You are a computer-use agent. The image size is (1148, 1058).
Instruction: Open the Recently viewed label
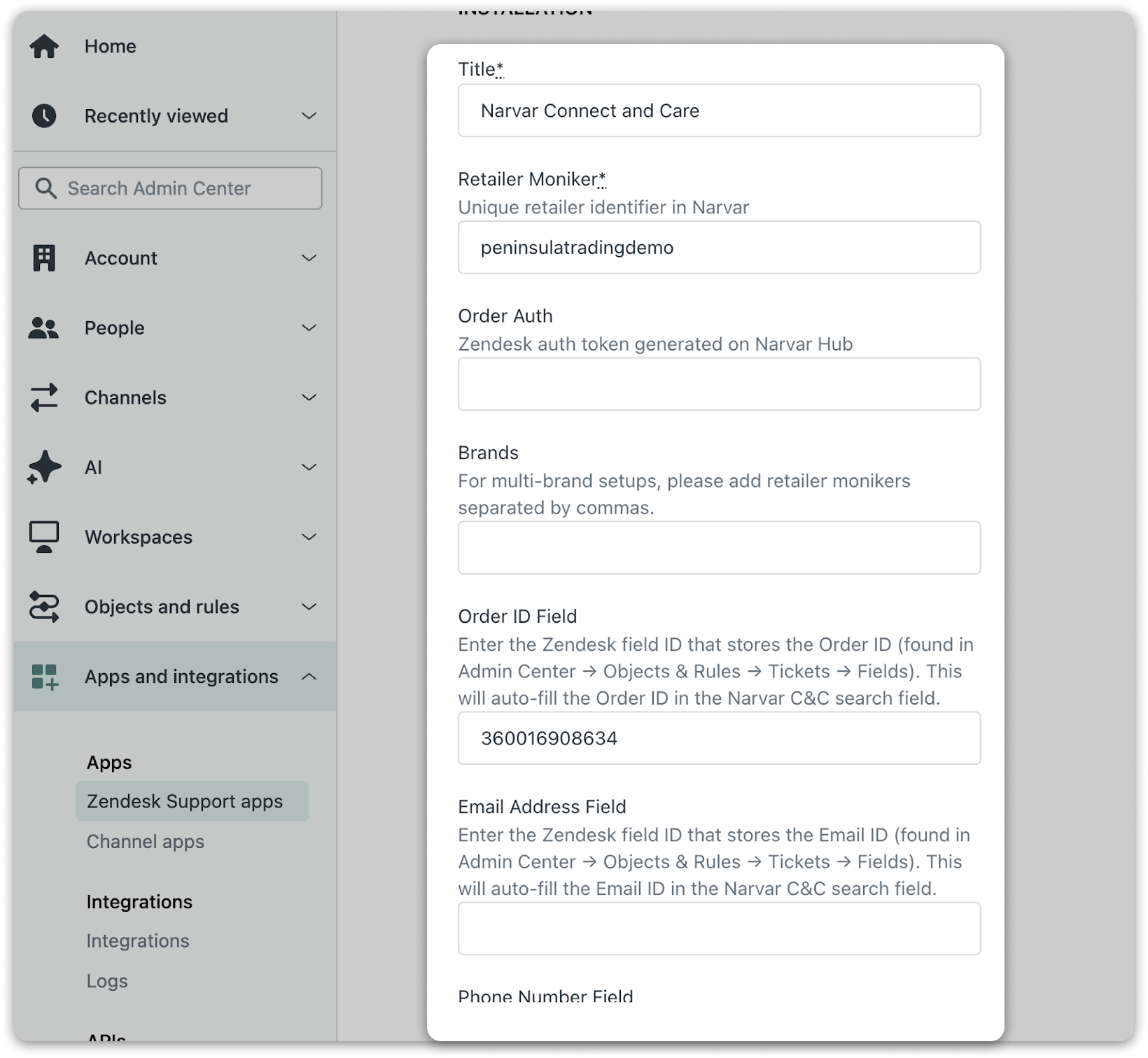tap(156, 116)
